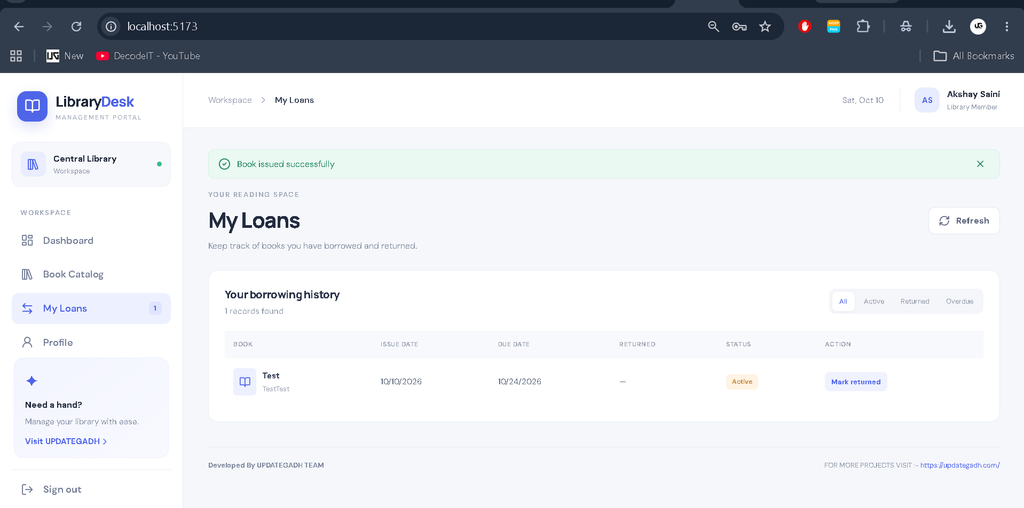The width and height of the screenshot is (1024, 508).
Task: Click the AS user avatar
Action: (927, 100)
